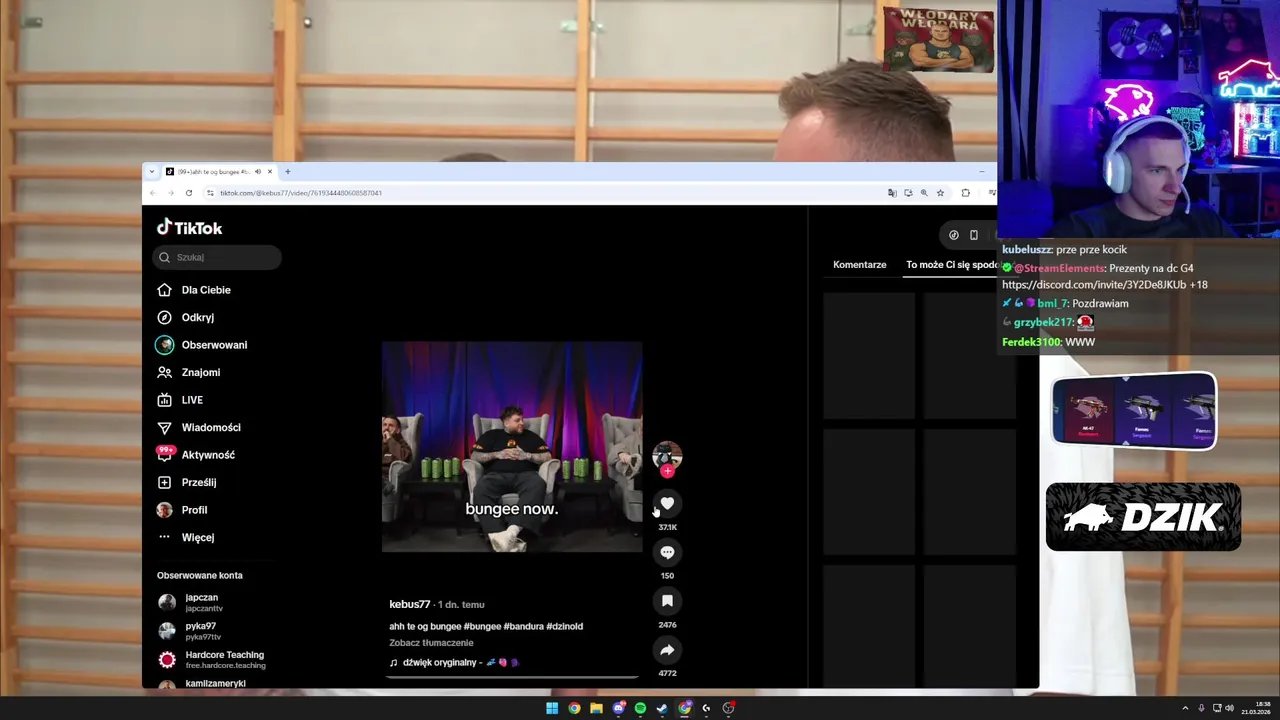Open the kamilzameryki followed account
The width and height of the screenshot is (1280, 720).
(x=203, y=684)
